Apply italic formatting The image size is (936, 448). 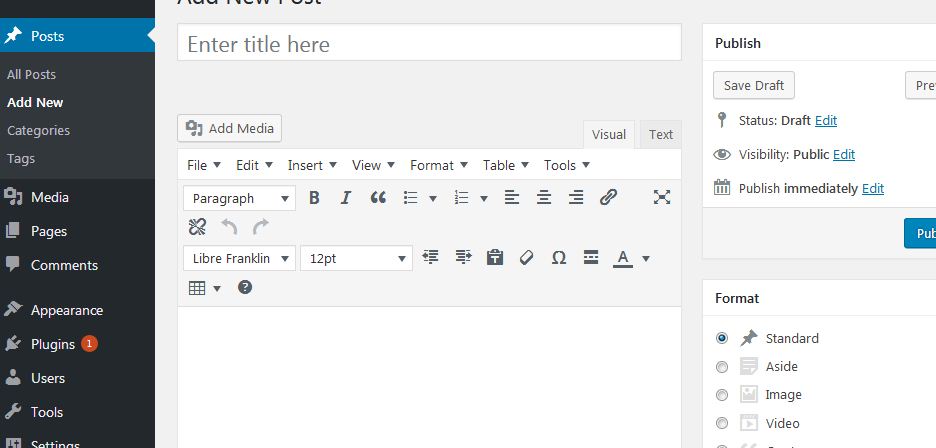pos(346,198)
